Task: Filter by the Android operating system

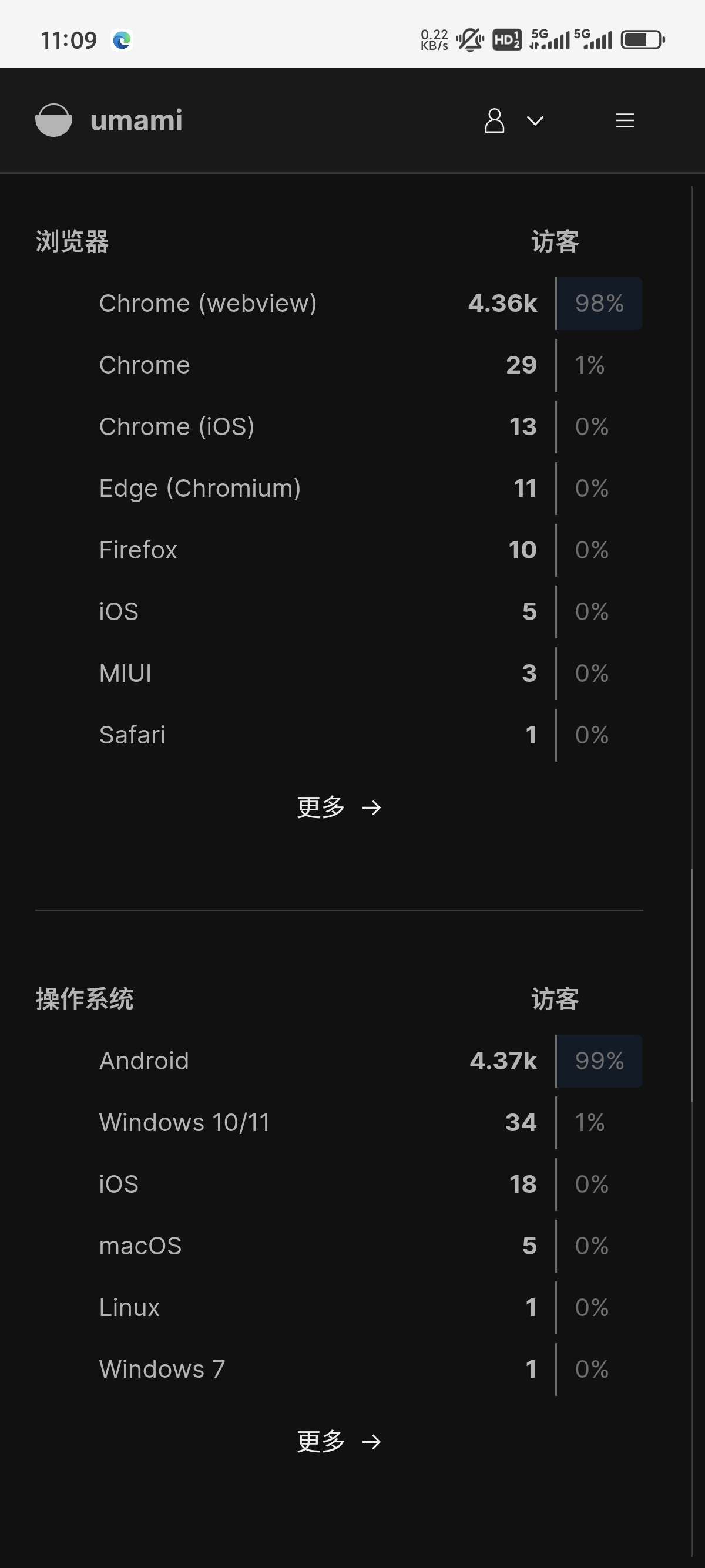Action: 145,1061
